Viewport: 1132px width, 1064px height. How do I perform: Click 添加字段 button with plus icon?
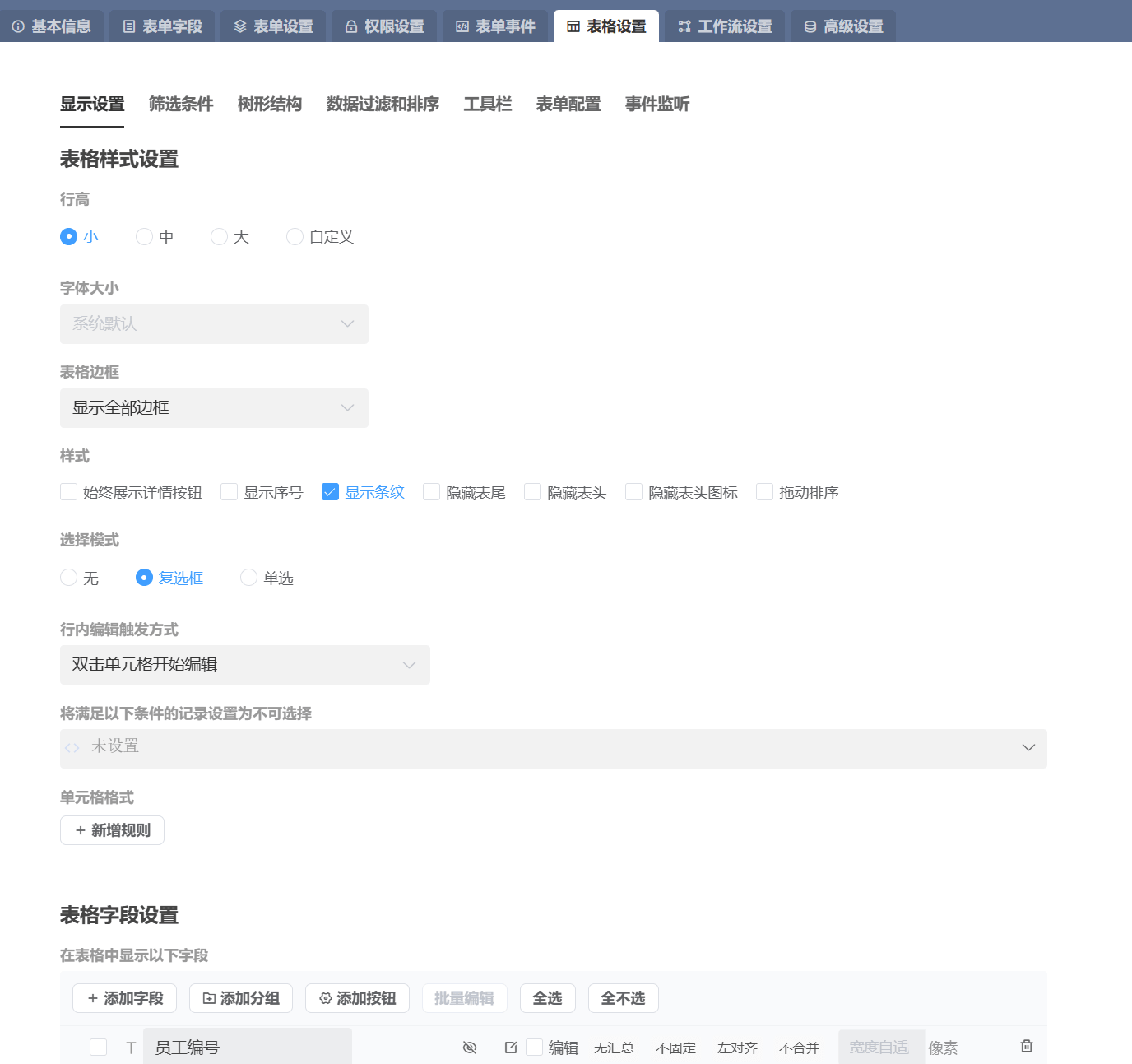point(125,998)
